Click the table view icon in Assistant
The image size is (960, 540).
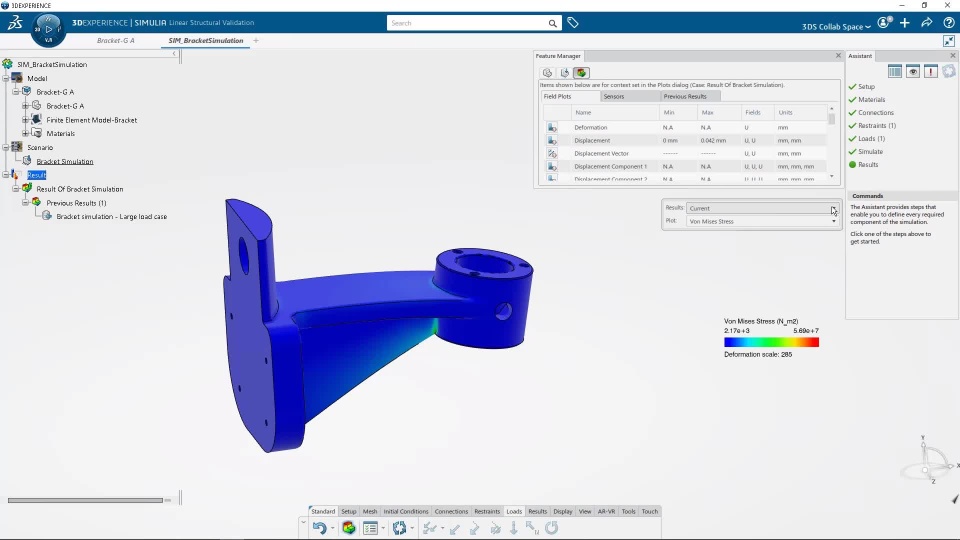coord(894,72)
